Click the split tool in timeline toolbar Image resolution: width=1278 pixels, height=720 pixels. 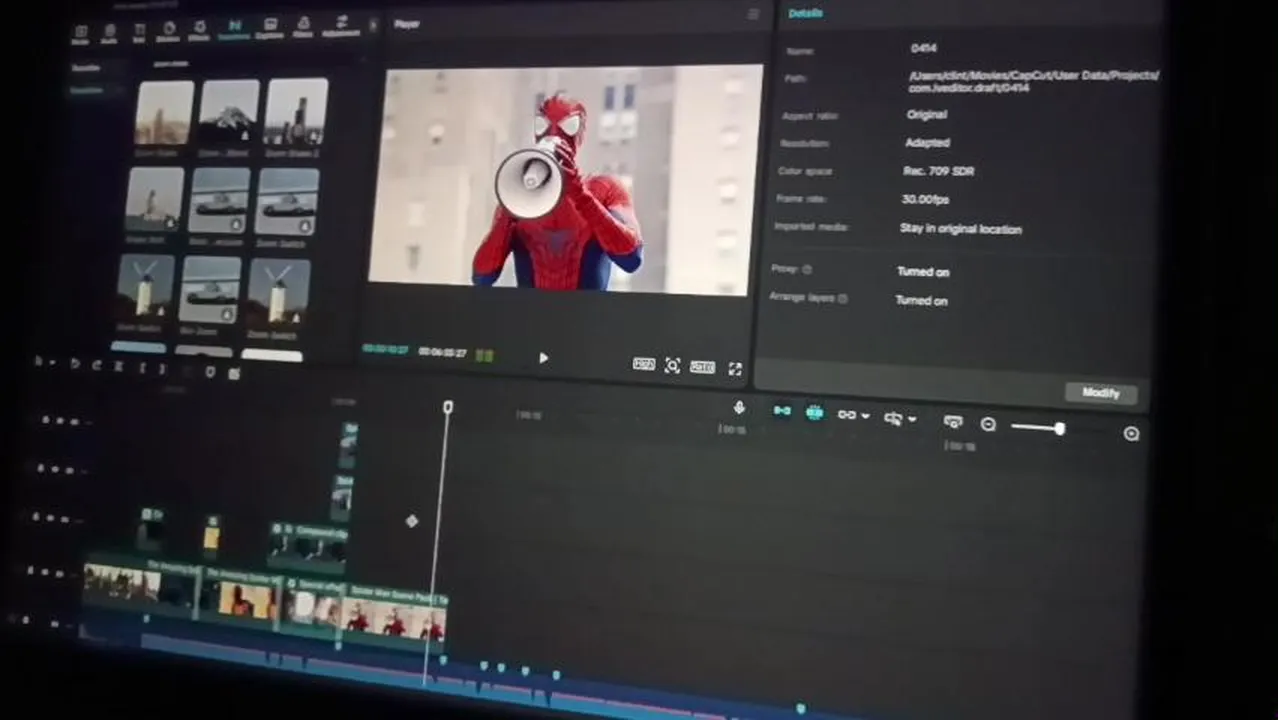(x=118, y=366)
